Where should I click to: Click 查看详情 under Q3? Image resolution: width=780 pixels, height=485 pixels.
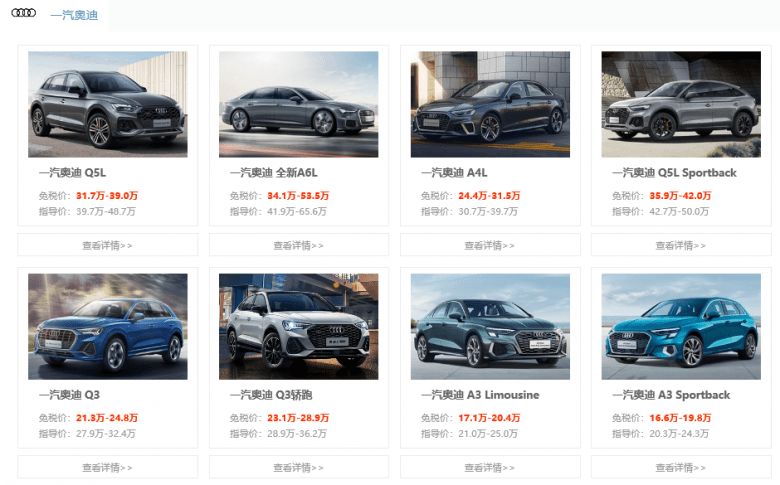(x=107, y=467)
